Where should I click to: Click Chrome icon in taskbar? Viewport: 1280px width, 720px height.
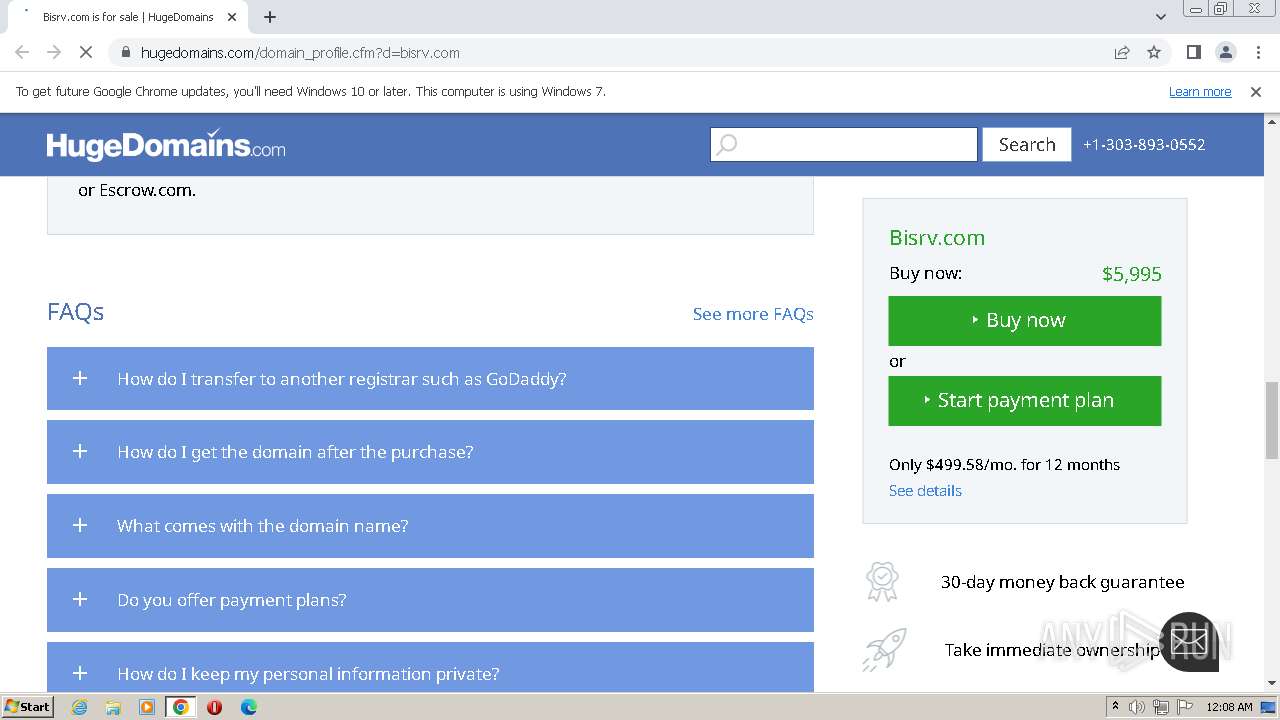181,707
